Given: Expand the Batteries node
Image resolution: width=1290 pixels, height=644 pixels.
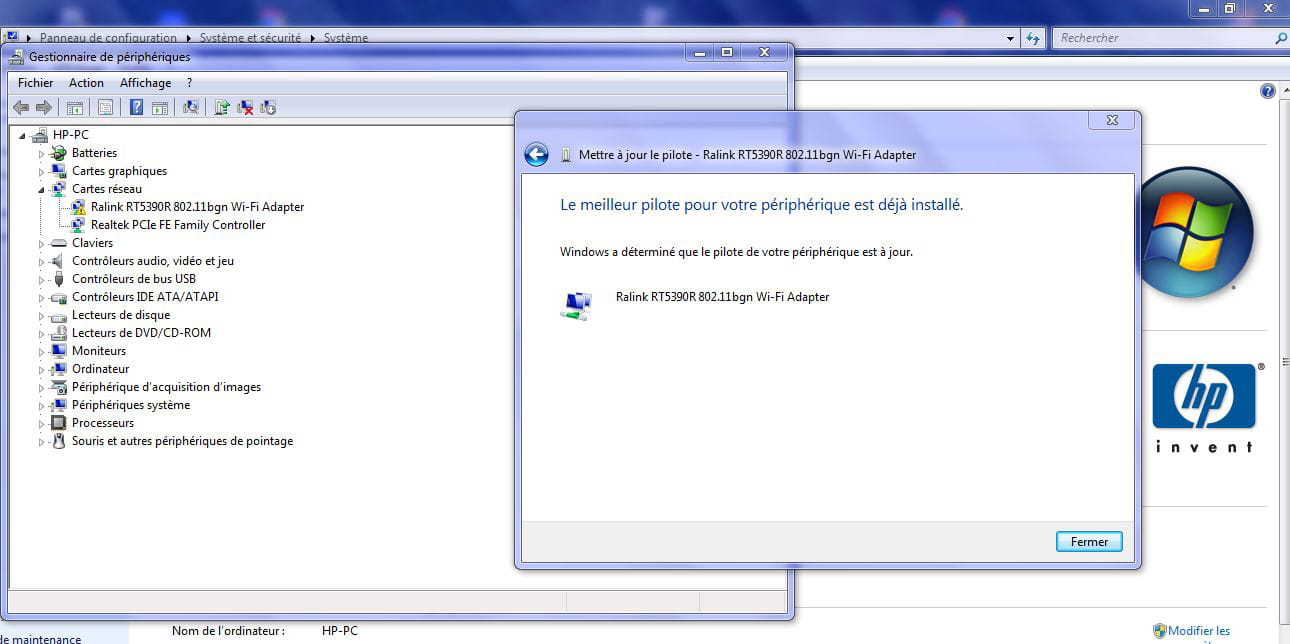Looking at the screenshot, I should [41, 153].
